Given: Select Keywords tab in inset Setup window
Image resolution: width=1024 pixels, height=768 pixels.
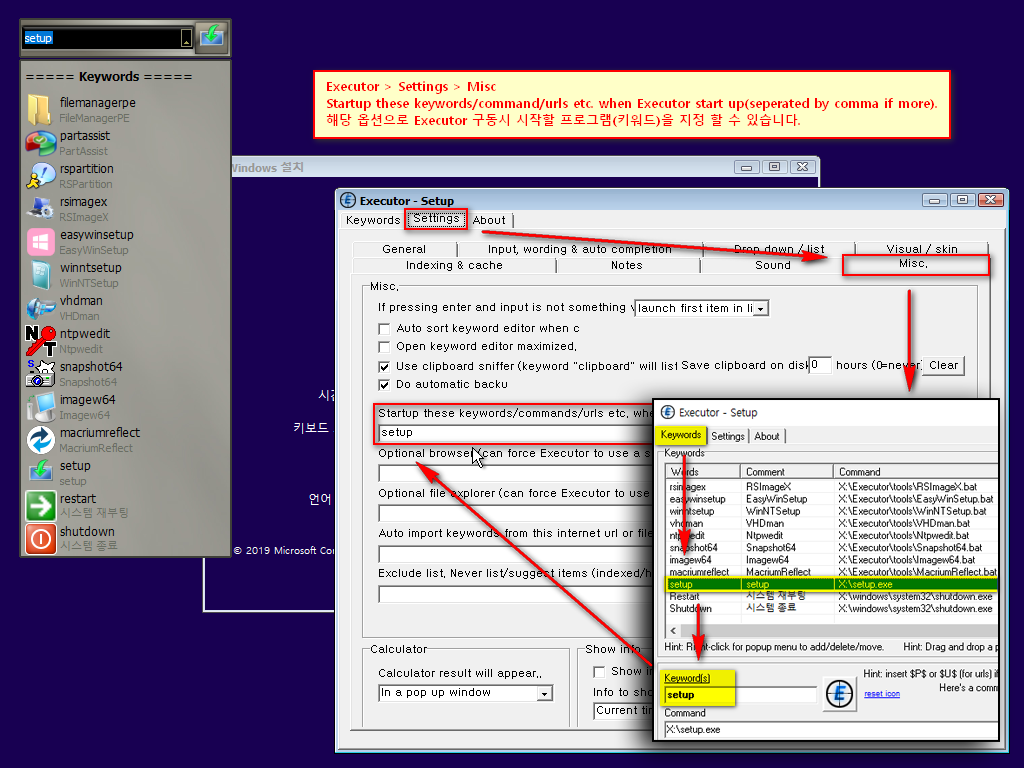Looking at the screenshot, I should (680, 435).
